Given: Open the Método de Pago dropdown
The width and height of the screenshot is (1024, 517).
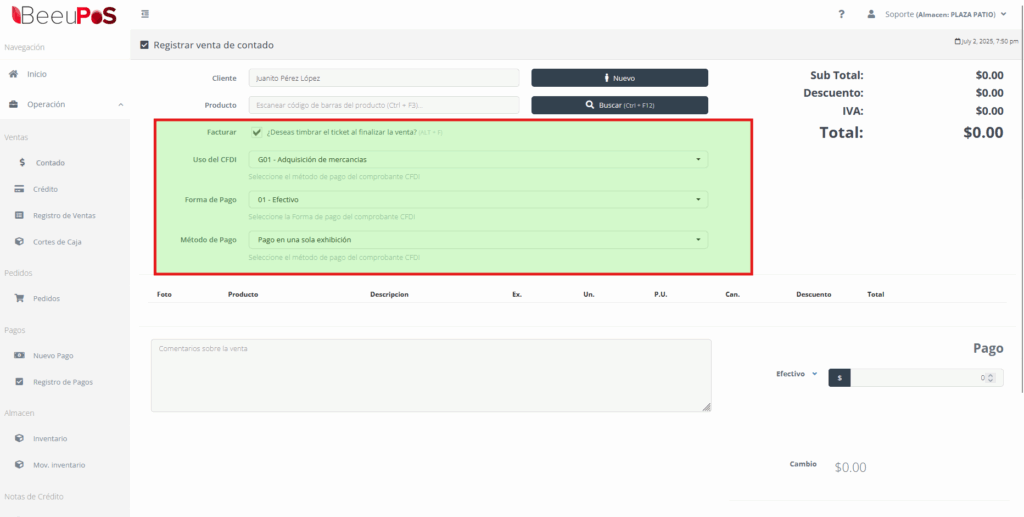Looking at the screenshot, I should (478, 240).
